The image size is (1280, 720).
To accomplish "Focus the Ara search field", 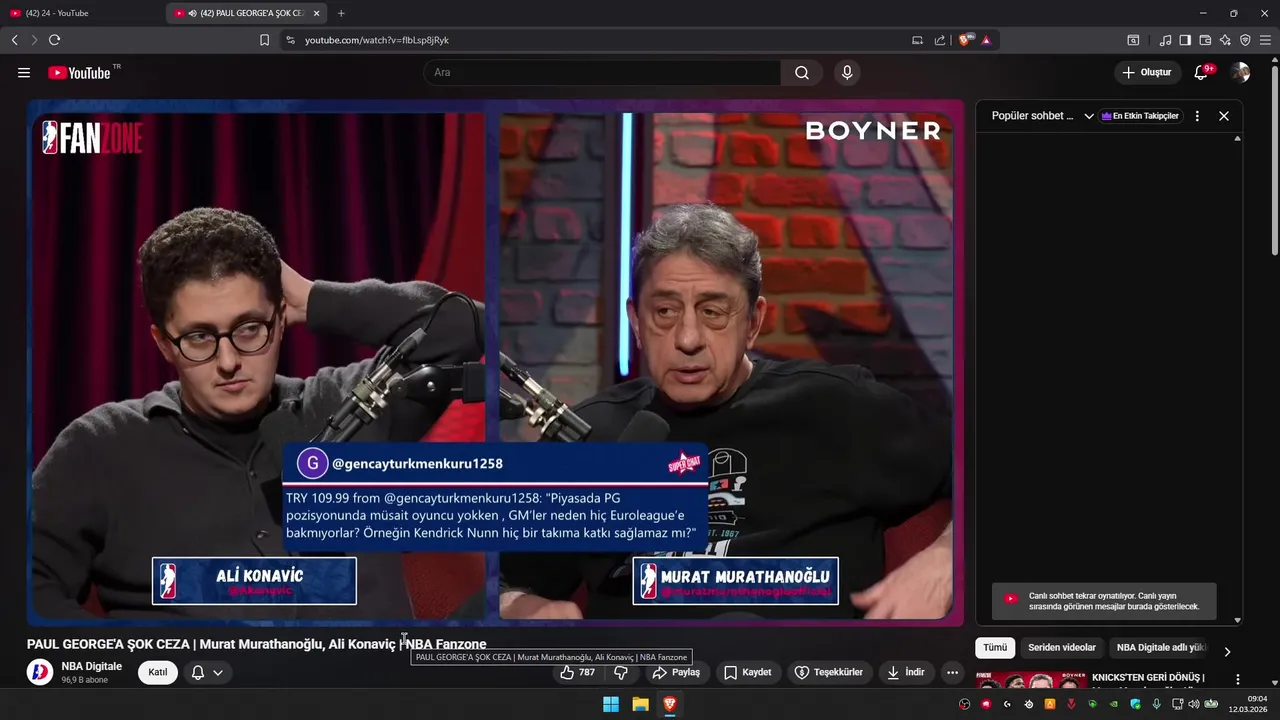I will click(x=603, y=73).
